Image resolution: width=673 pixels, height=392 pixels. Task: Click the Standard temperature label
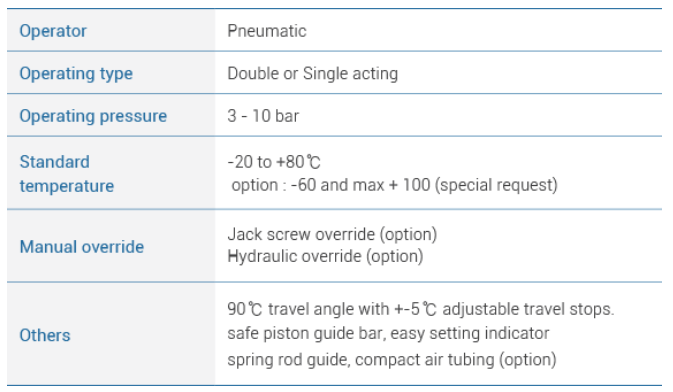coord(67,174)
